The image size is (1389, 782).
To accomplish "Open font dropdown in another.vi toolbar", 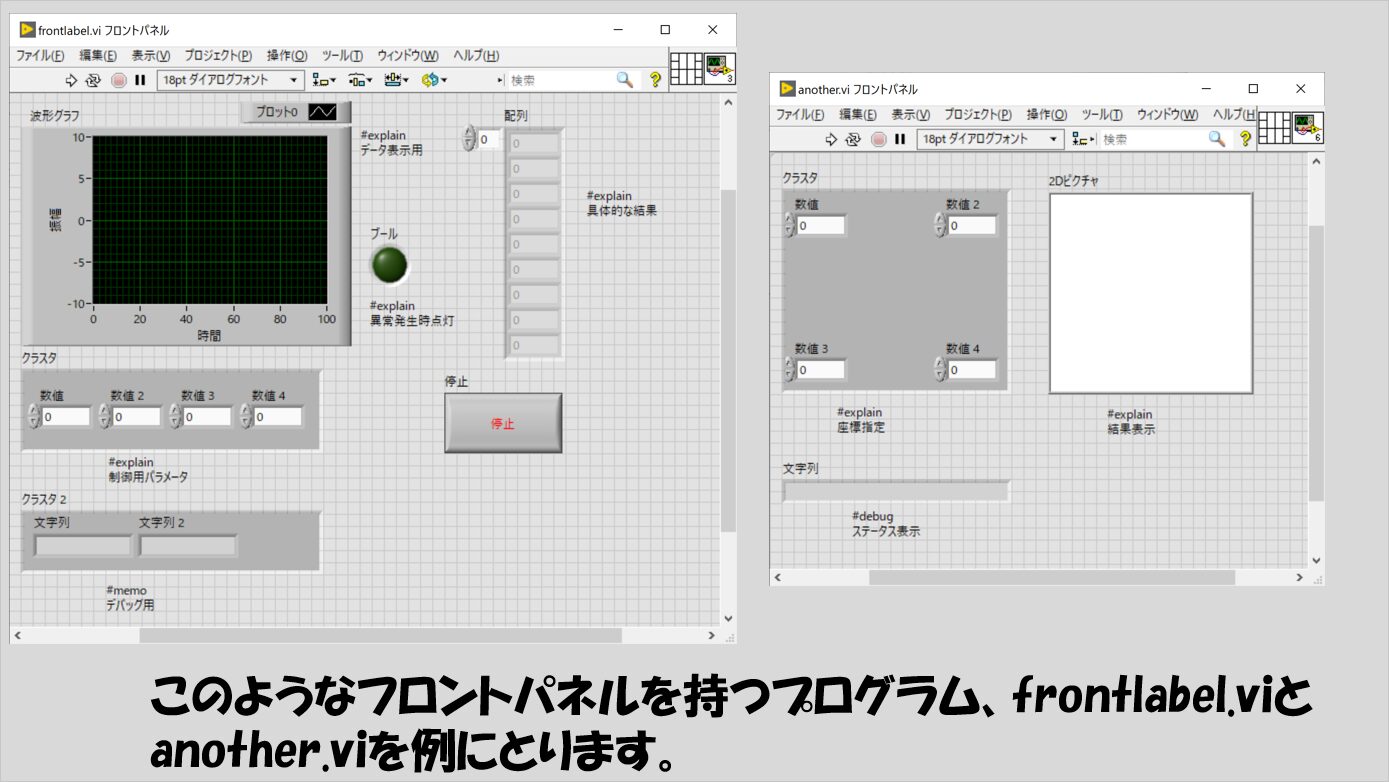I will click(x=991, y=139).
